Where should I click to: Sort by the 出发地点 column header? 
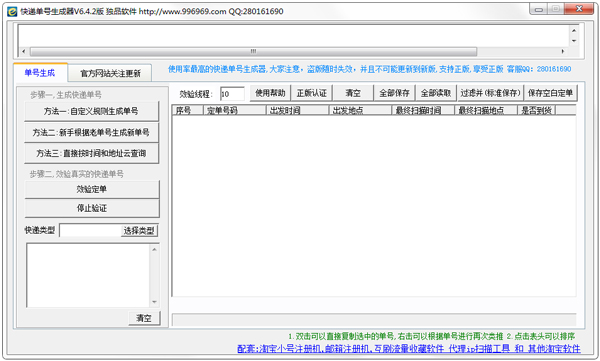click(x=360, y=110)
